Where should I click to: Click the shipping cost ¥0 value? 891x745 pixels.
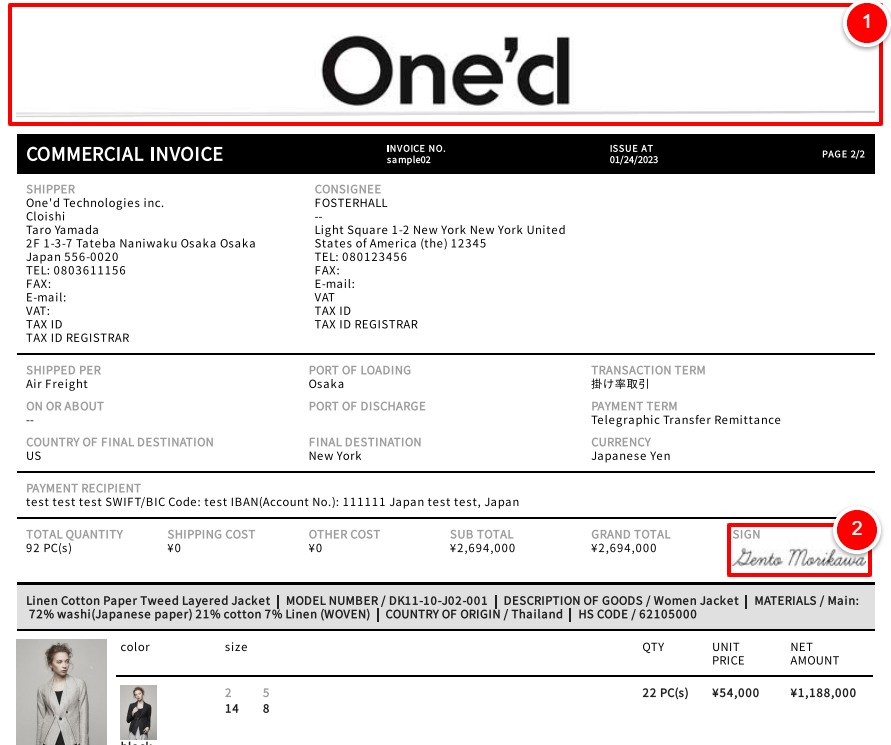pos(174,548)
